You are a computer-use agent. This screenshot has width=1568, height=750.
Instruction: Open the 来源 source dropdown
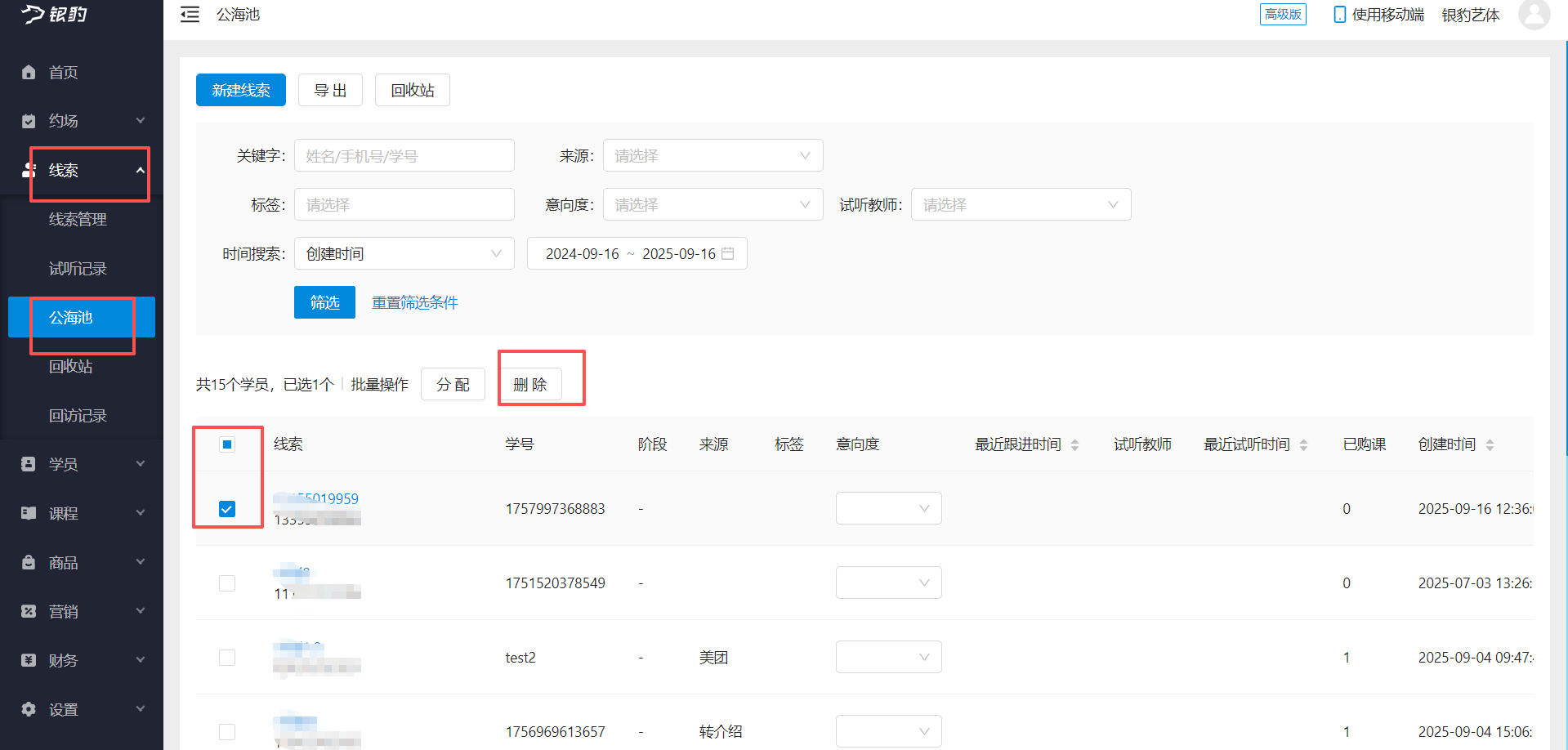point(713,155)
